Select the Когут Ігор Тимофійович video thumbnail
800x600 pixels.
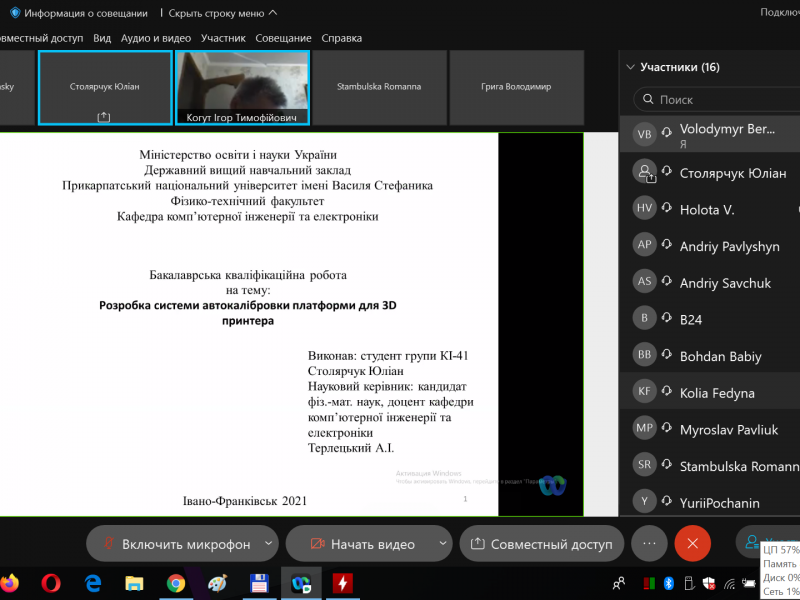pos(242,88)
